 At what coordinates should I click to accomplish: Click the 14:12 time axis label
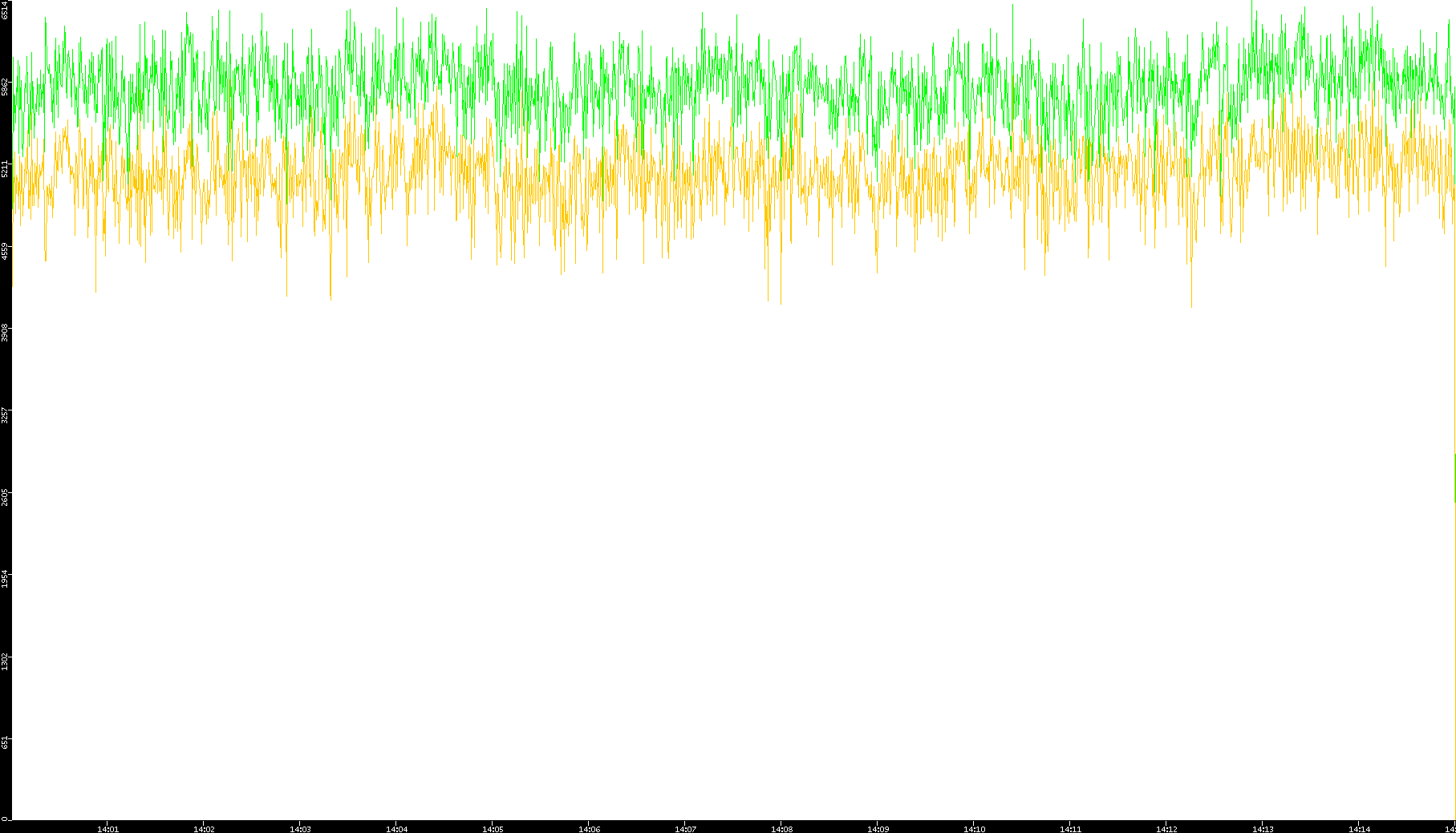tap(1166, 829)
